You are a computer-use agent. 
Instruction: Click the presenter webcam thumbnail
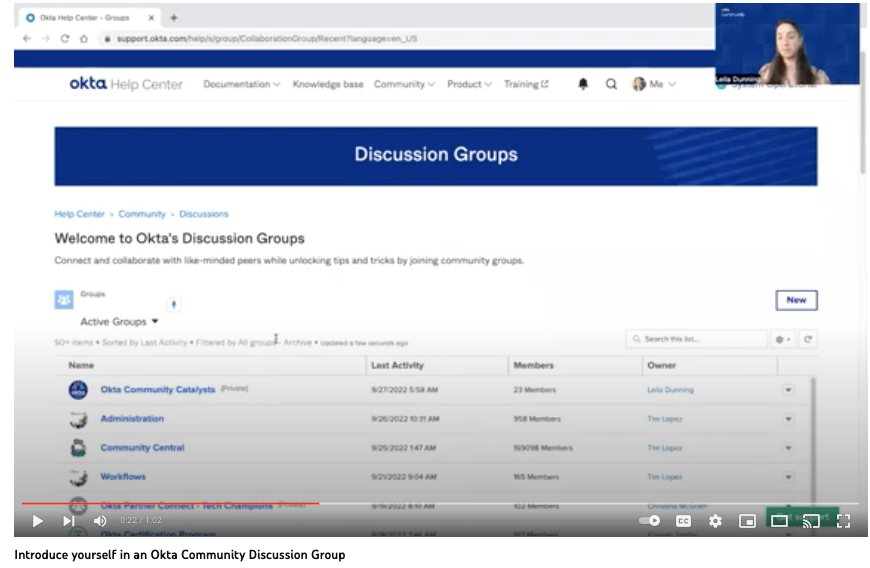(787, 43)
